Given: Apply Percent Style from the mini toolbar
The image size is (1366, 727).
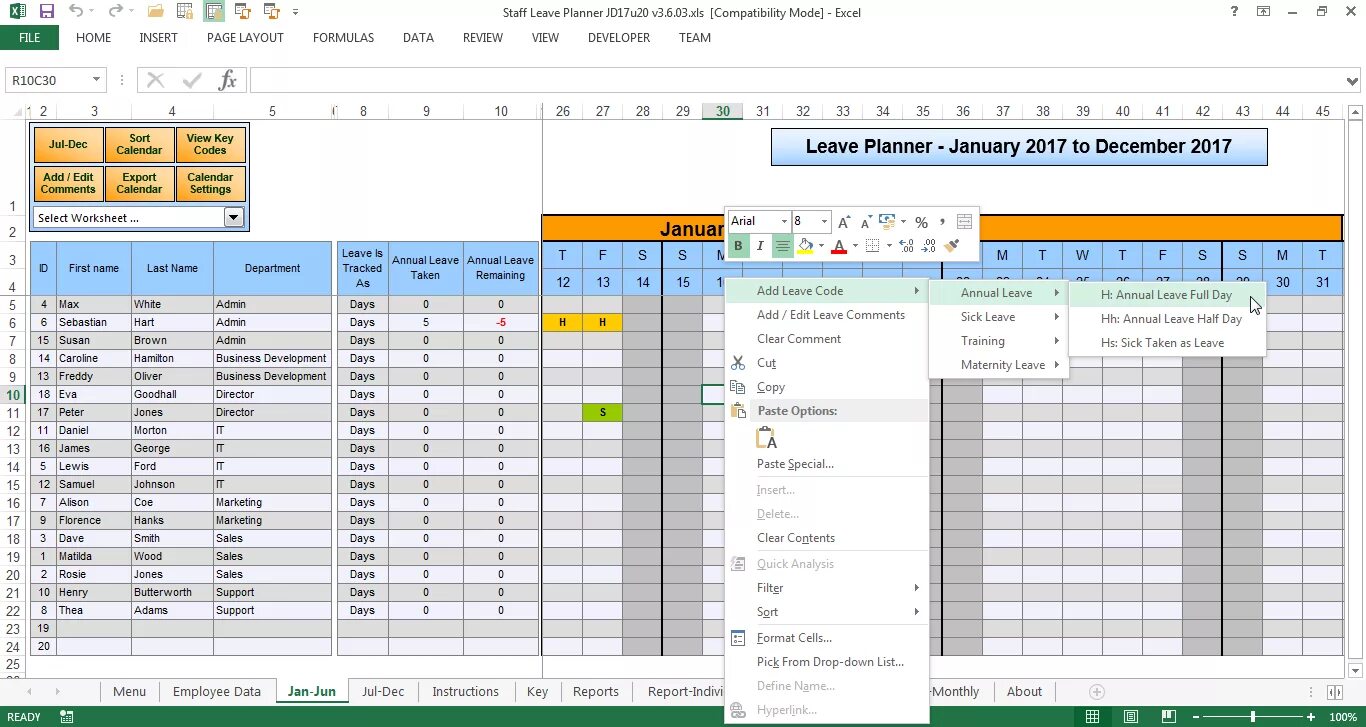Looking at the screenshot, I should (921, 222).
